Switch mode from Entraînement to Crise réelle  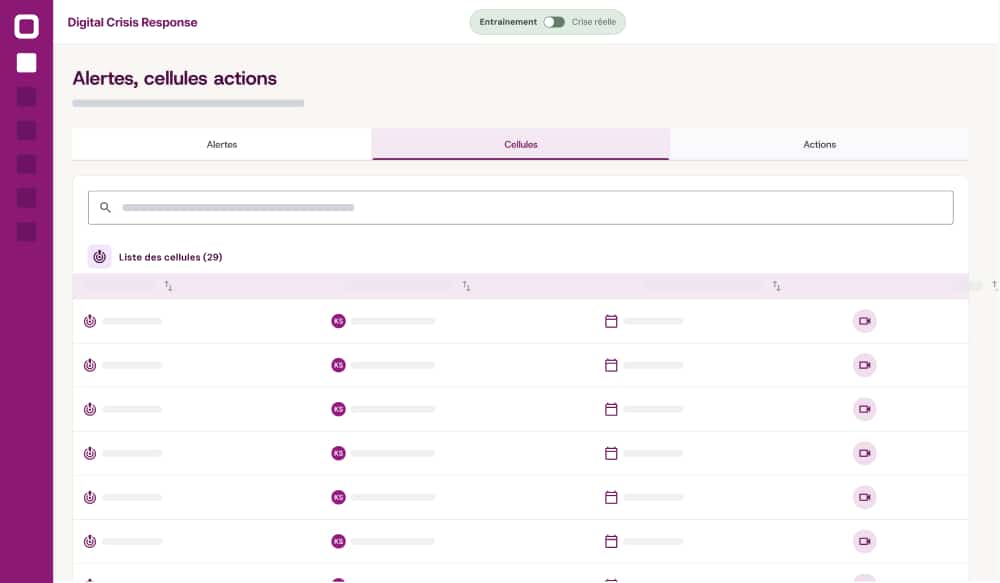pos(556,21)
